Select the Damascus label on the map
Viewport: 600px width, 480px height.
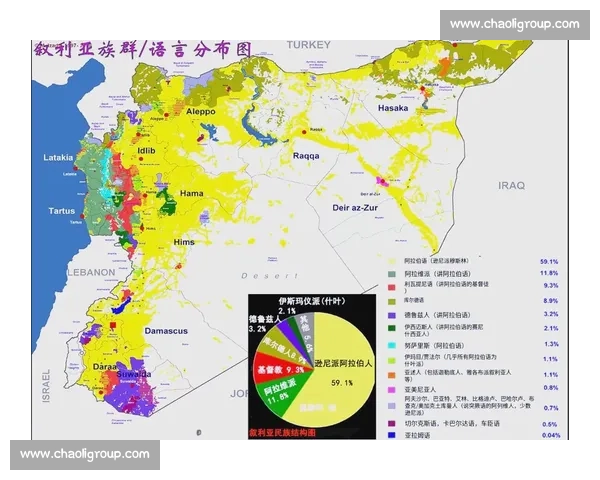point(165,330)
